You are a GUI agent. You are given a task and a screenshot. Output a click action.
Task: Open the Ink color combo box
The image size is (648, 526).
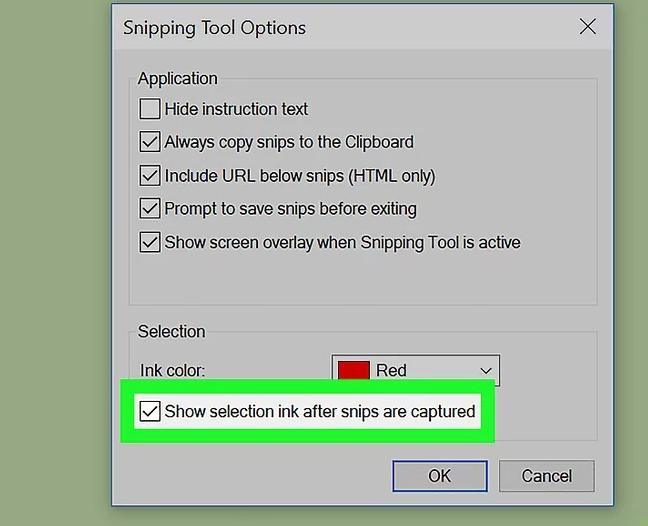[415, 370]
